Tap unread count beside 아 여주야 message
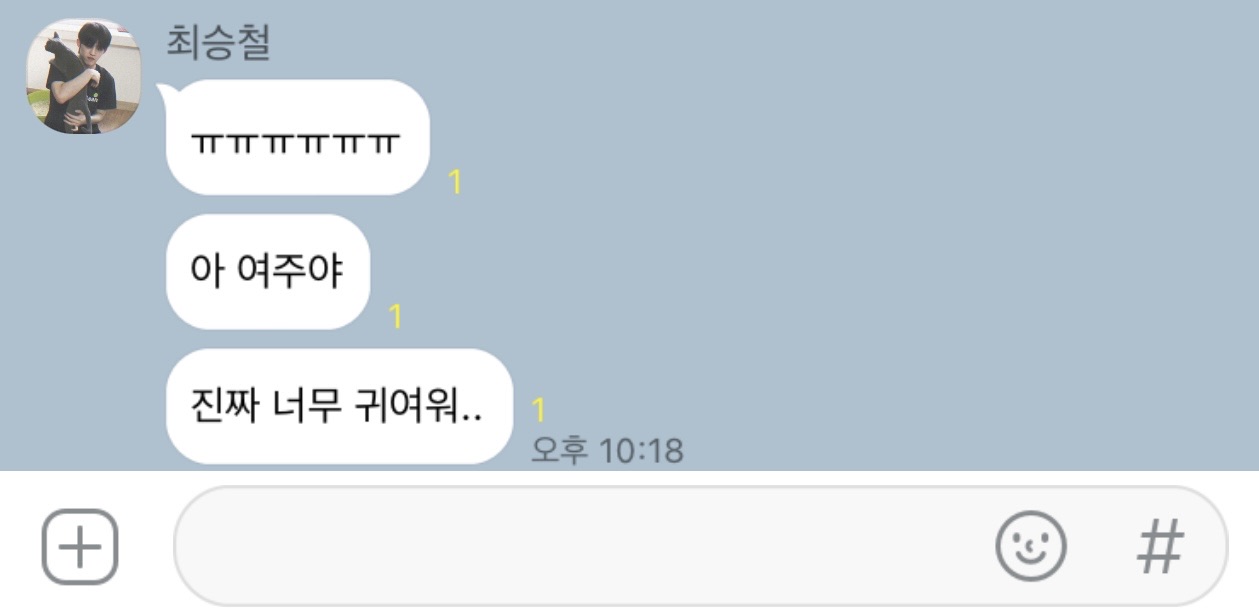Screen dimensions: 1259x609 (x=395, y=316)
